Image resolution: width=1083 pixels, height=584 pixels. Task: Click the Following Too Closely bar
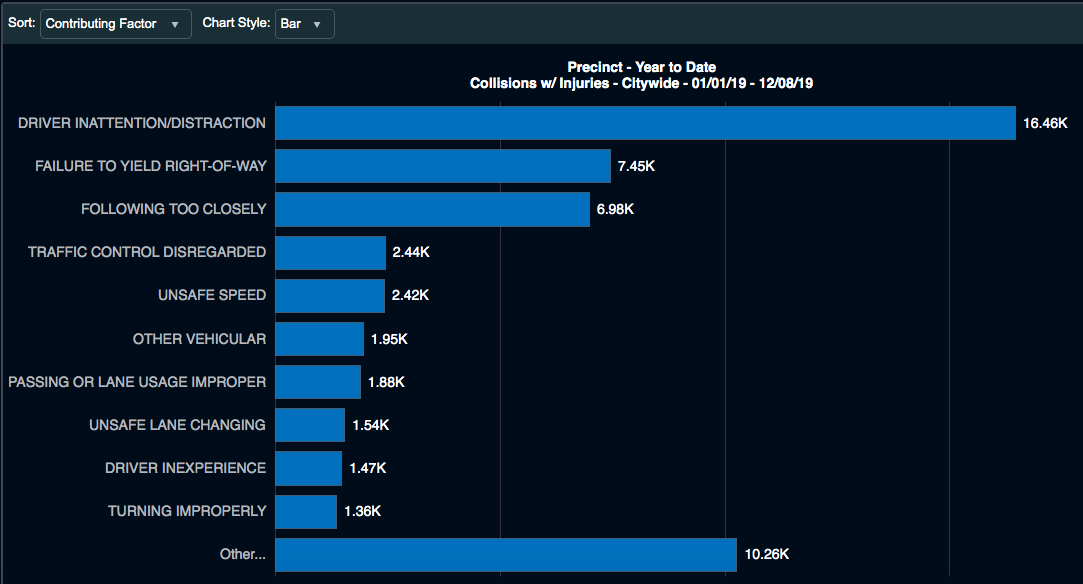432,209
